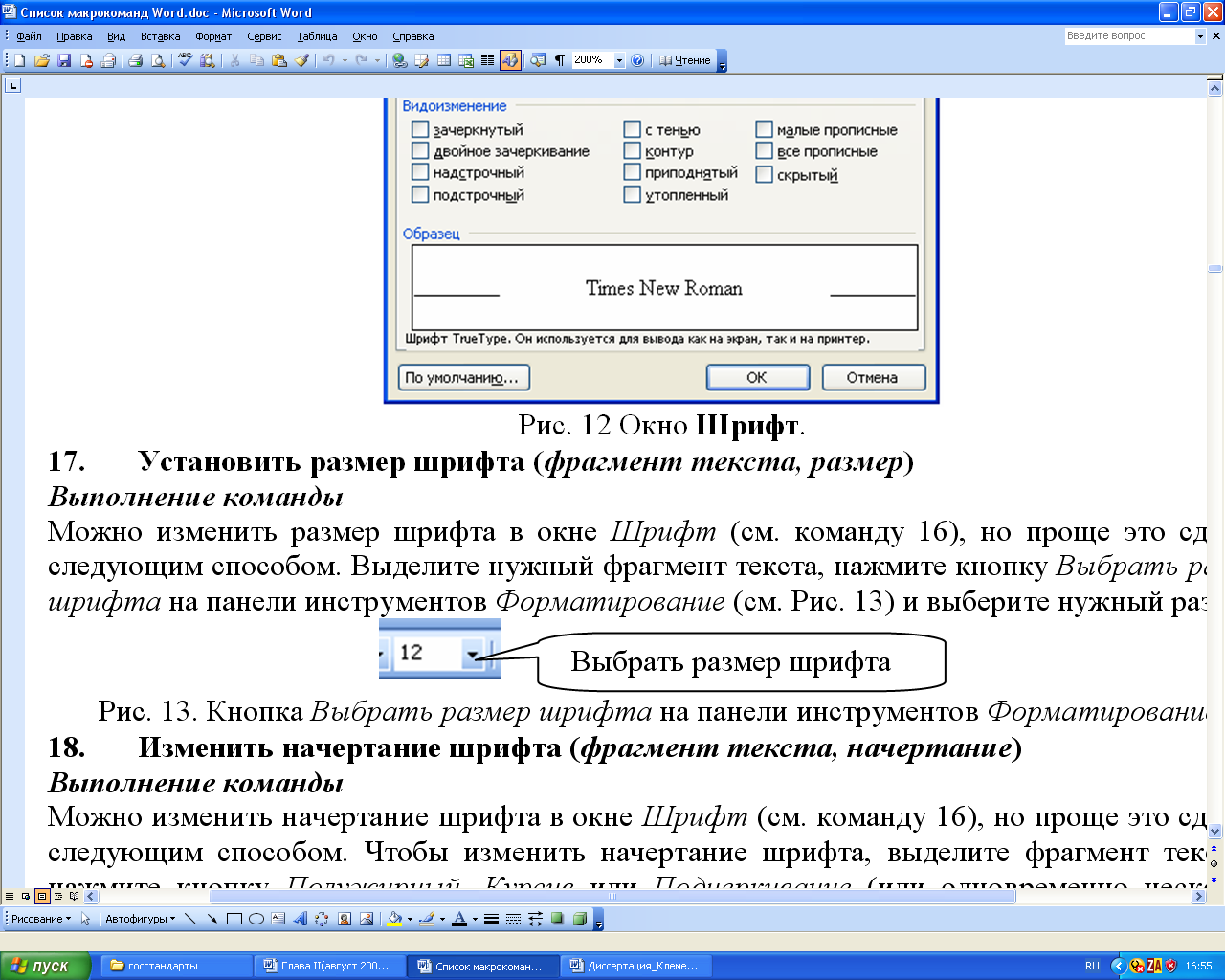
Task: Open the Таблица menu
Action: tap(317, 36)
